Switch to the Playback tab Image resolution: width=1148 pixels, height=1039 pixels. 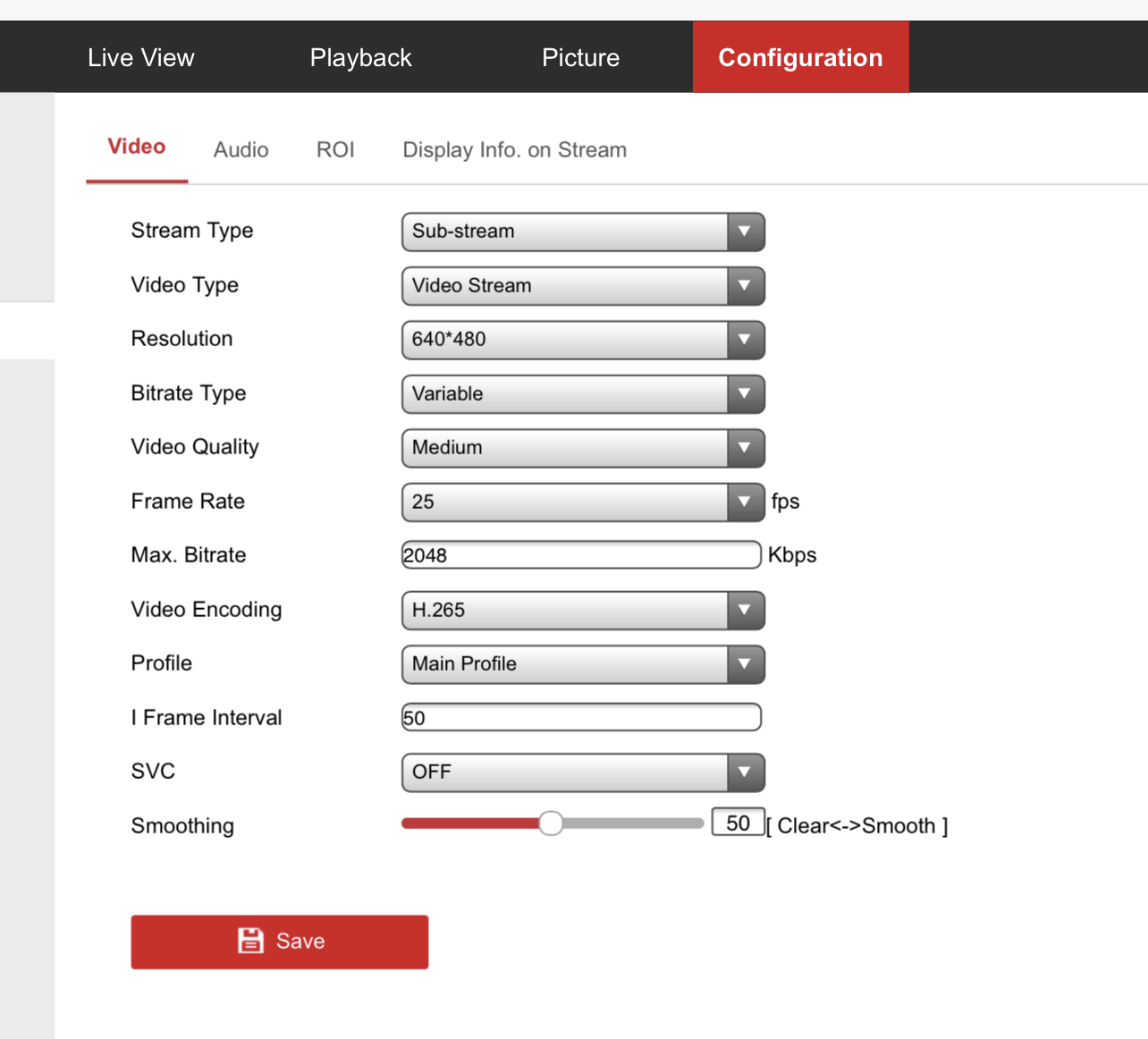[x=360, y=57]
